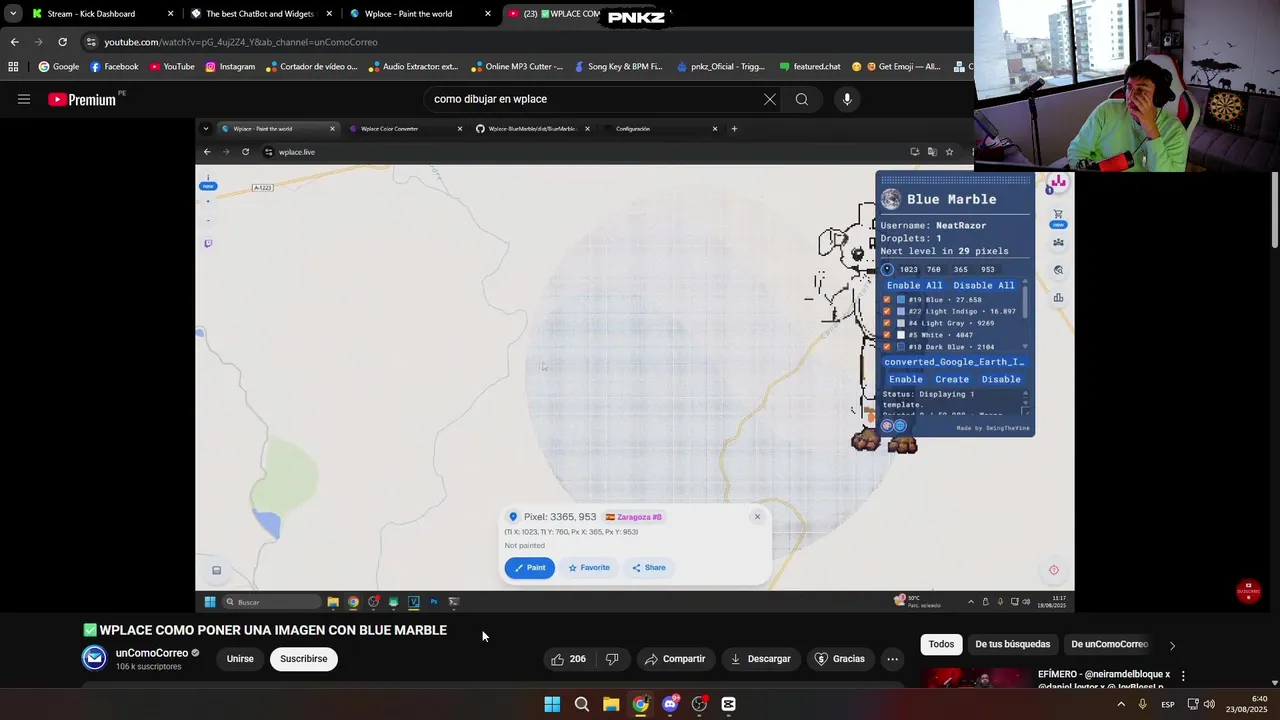The image size is (1280, 720).
Task: Select De unComoCorreo filter chip
Action: [x=1109, y=644]
